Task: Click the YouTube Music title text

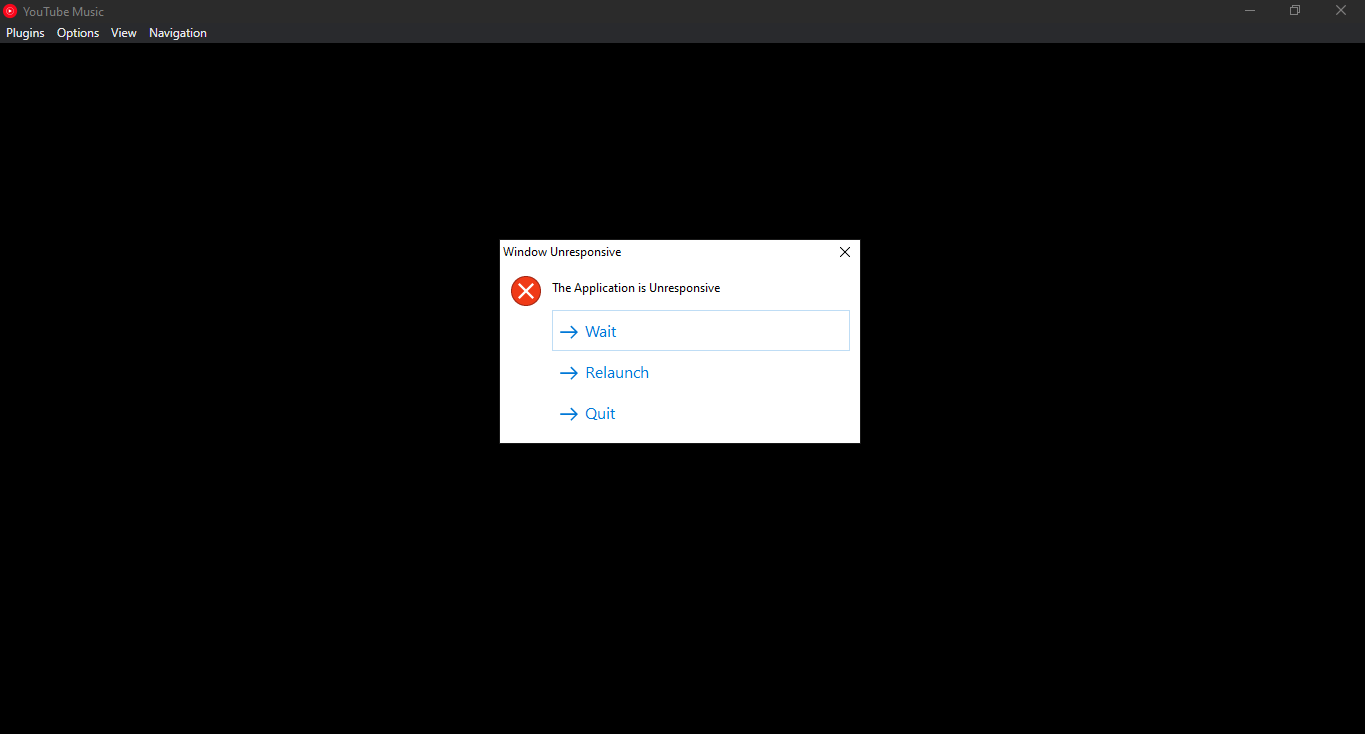Action: 64,11
